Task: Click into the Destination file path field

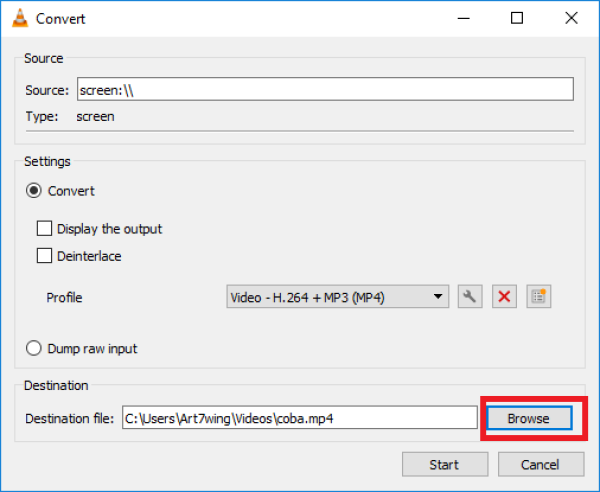Action: 298,418
